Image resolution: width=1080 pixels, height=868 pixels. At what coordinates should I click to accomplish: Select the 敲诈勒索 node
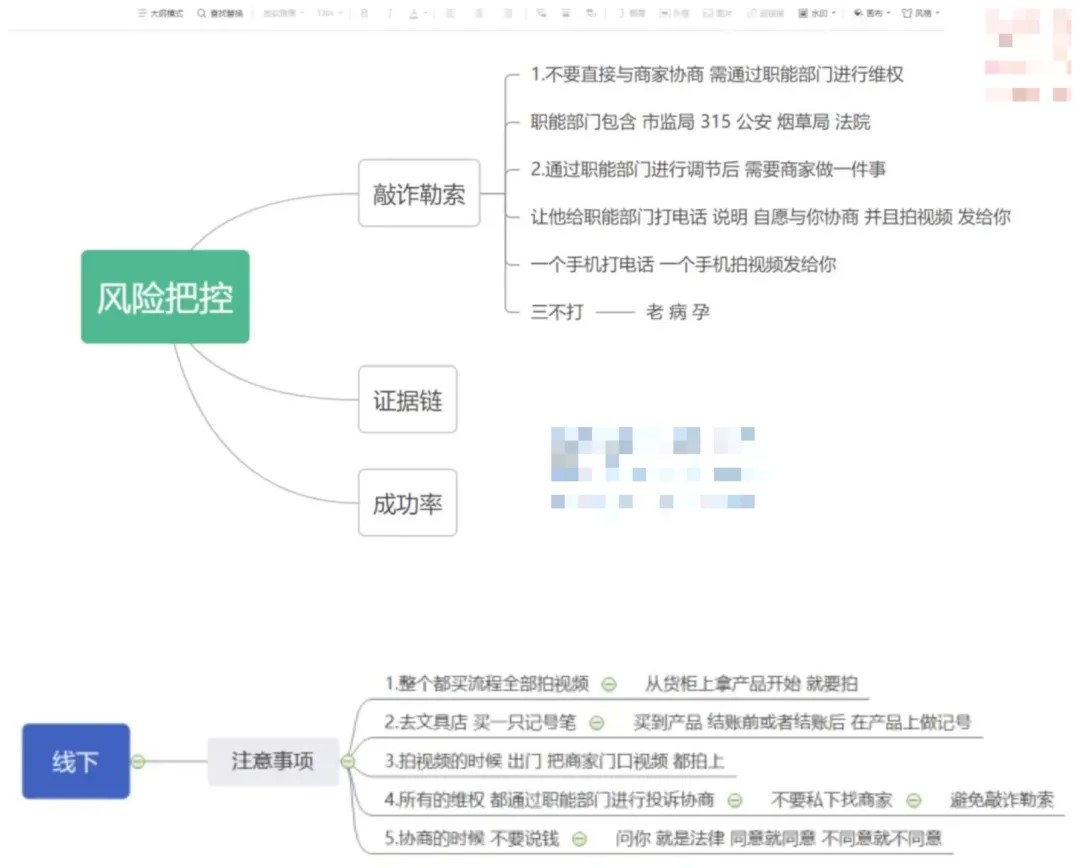(419, 194)
